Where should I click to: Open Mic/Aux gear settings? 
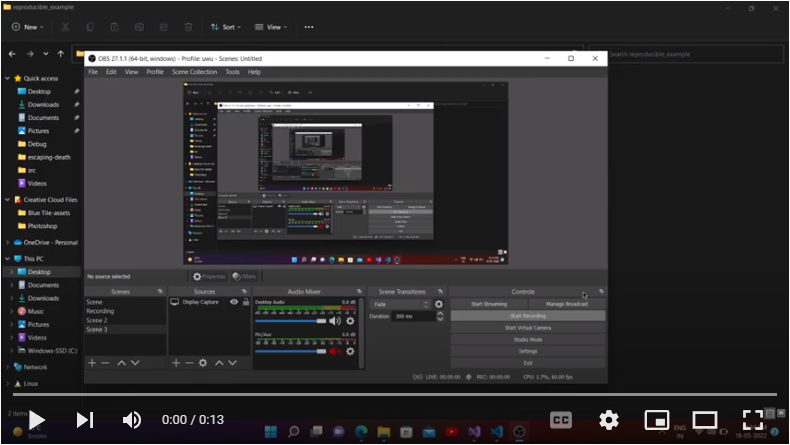350,351
